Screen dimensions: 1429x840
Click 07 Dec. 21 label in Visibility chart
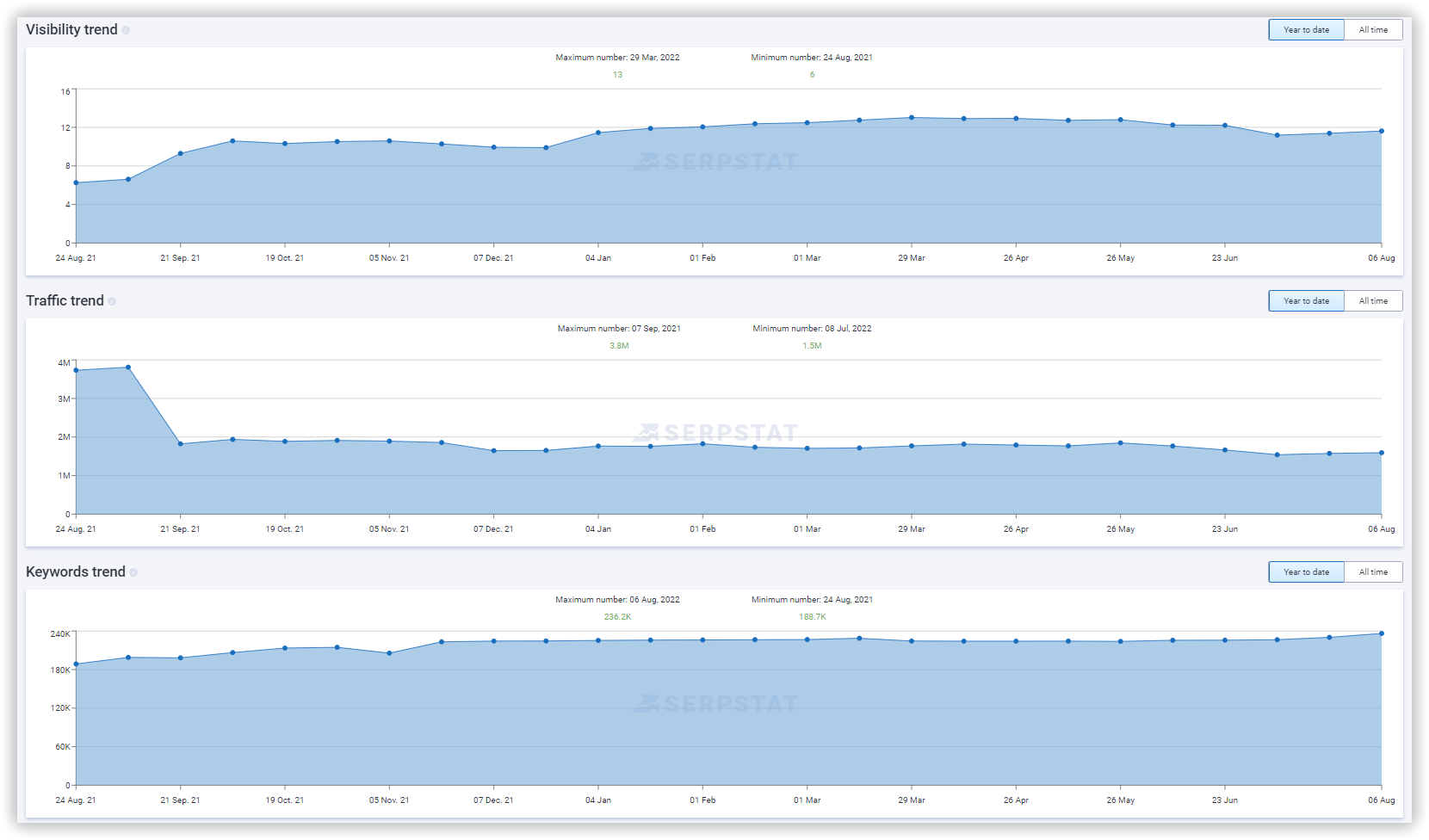pyautogui.click(x=493, y=258)
